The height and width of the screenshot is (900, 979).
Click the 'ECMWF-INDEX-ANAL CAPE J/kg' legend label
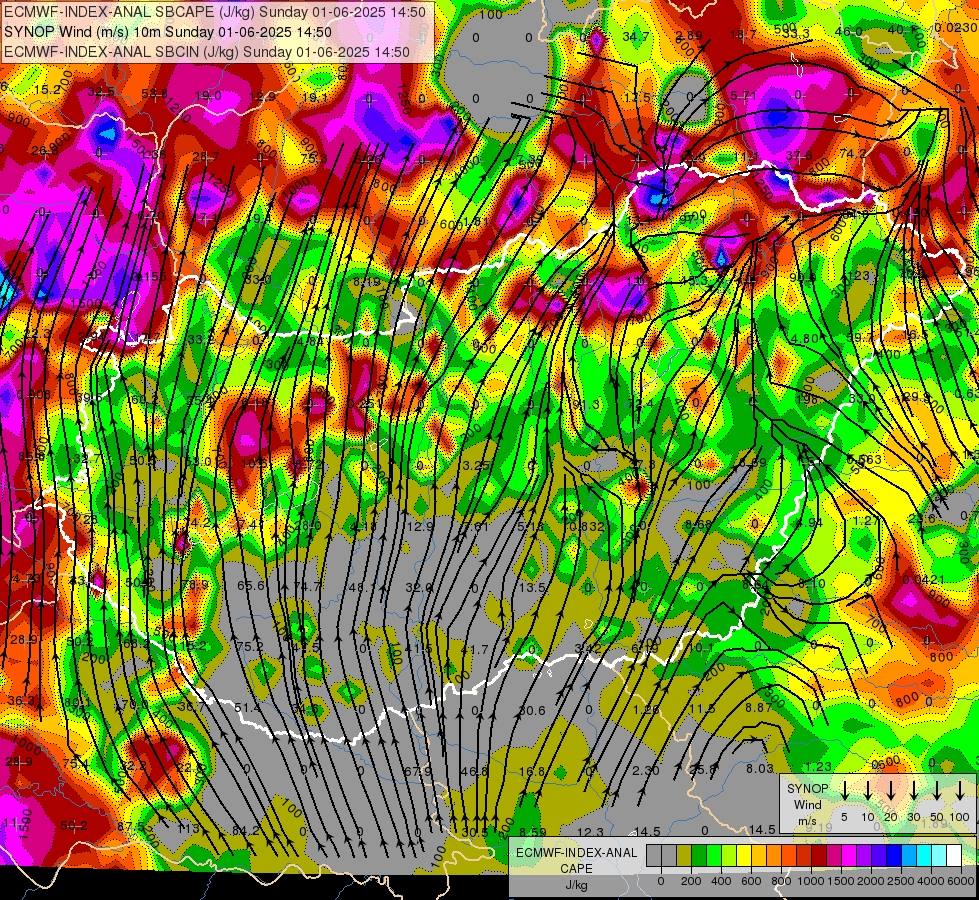click(x=576, y=868)
